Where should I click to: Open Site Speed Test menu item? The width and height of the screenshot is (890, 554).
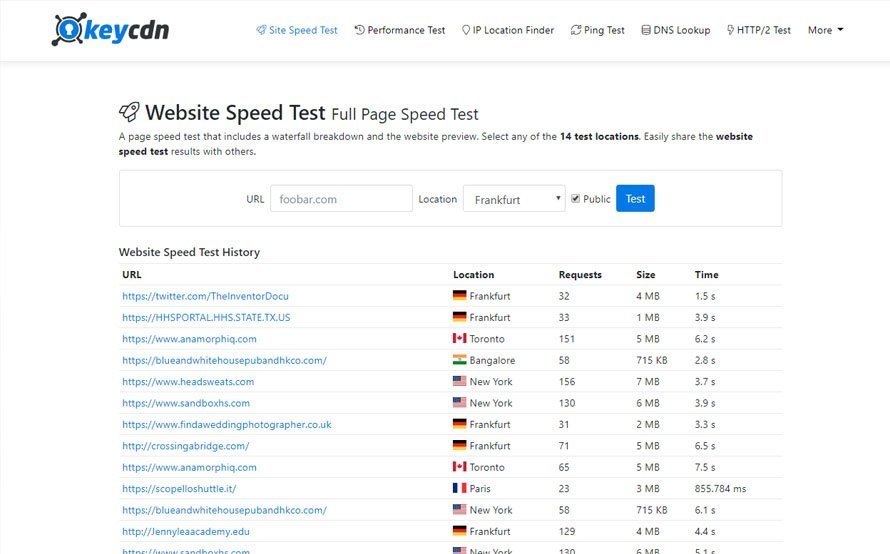pyautogui.click(x=297, y=30)
